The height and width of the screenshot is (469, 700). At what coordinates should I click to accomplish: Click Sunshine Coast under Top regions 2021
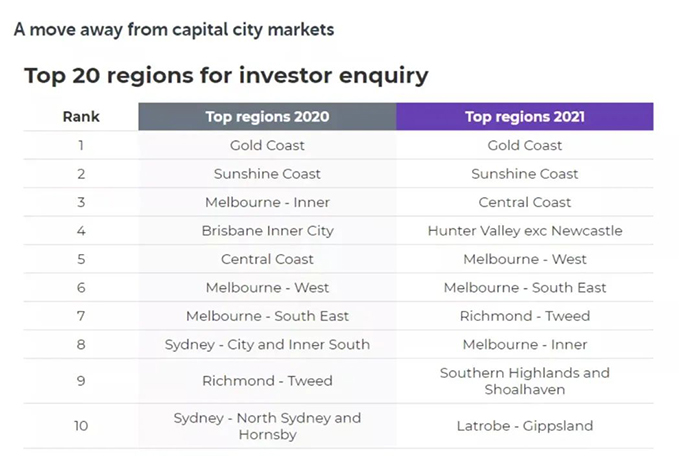click(x=525, y=174)
